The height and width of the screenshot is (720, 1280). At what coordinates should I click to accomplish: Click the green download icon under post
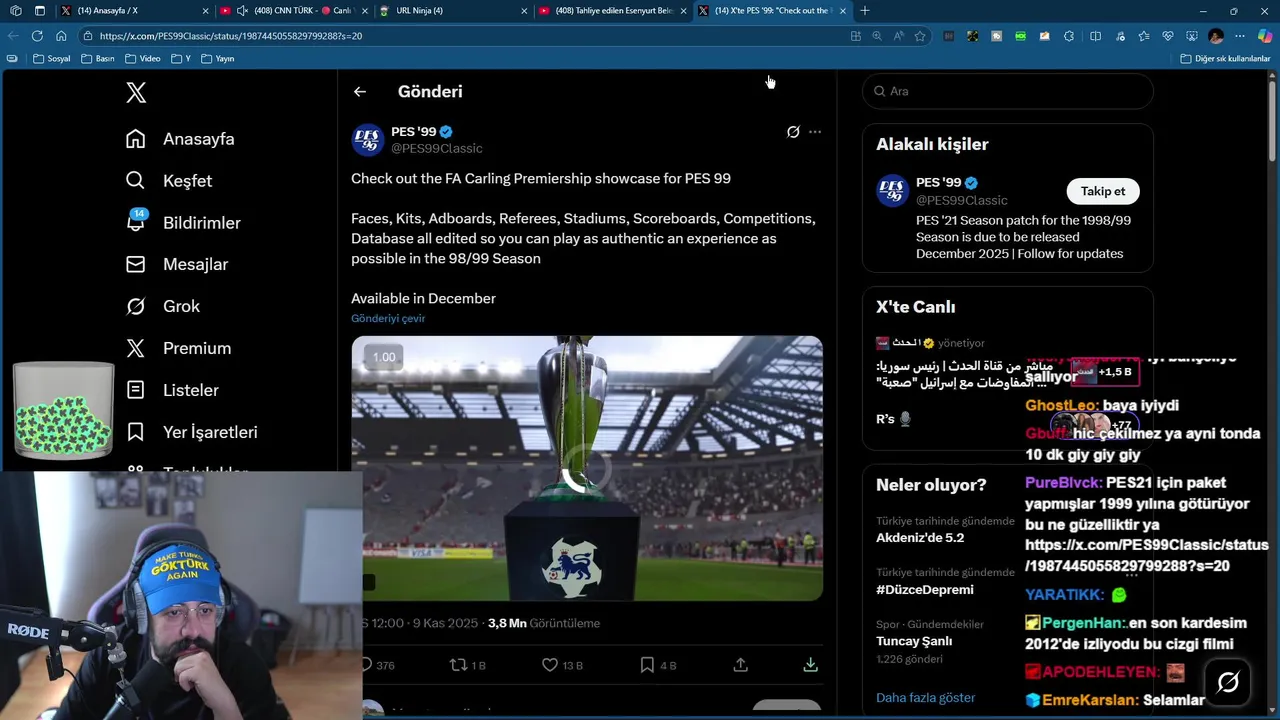pos(810,665)
